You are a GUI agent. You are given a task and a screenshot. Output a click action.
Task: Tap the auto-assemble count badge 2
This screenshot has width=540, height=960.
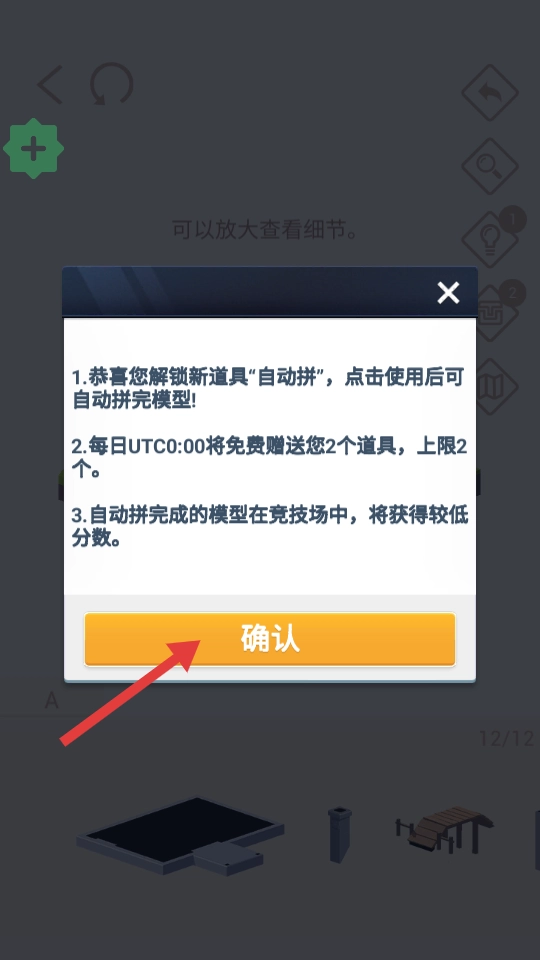click(x=512, y=293)
